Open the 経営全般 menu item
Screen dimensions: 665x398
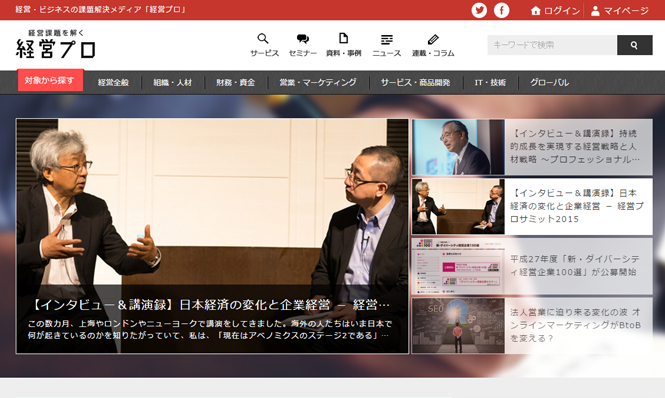(x=113, y=82)
